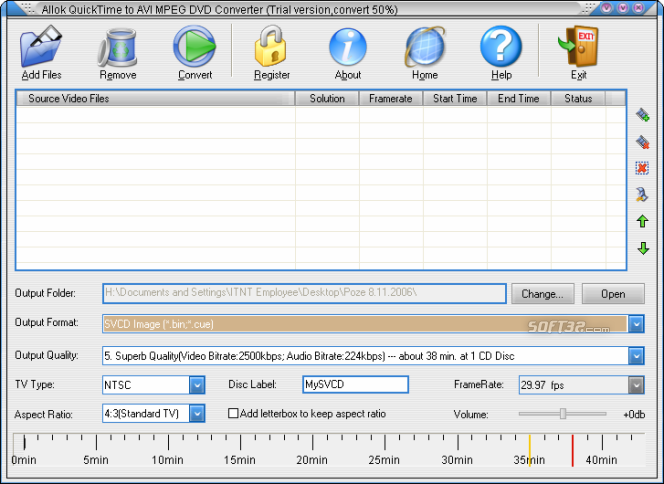The image size is (664, 484).
Task: Click the red marker on timeline ruler
Action: point(573,451)
